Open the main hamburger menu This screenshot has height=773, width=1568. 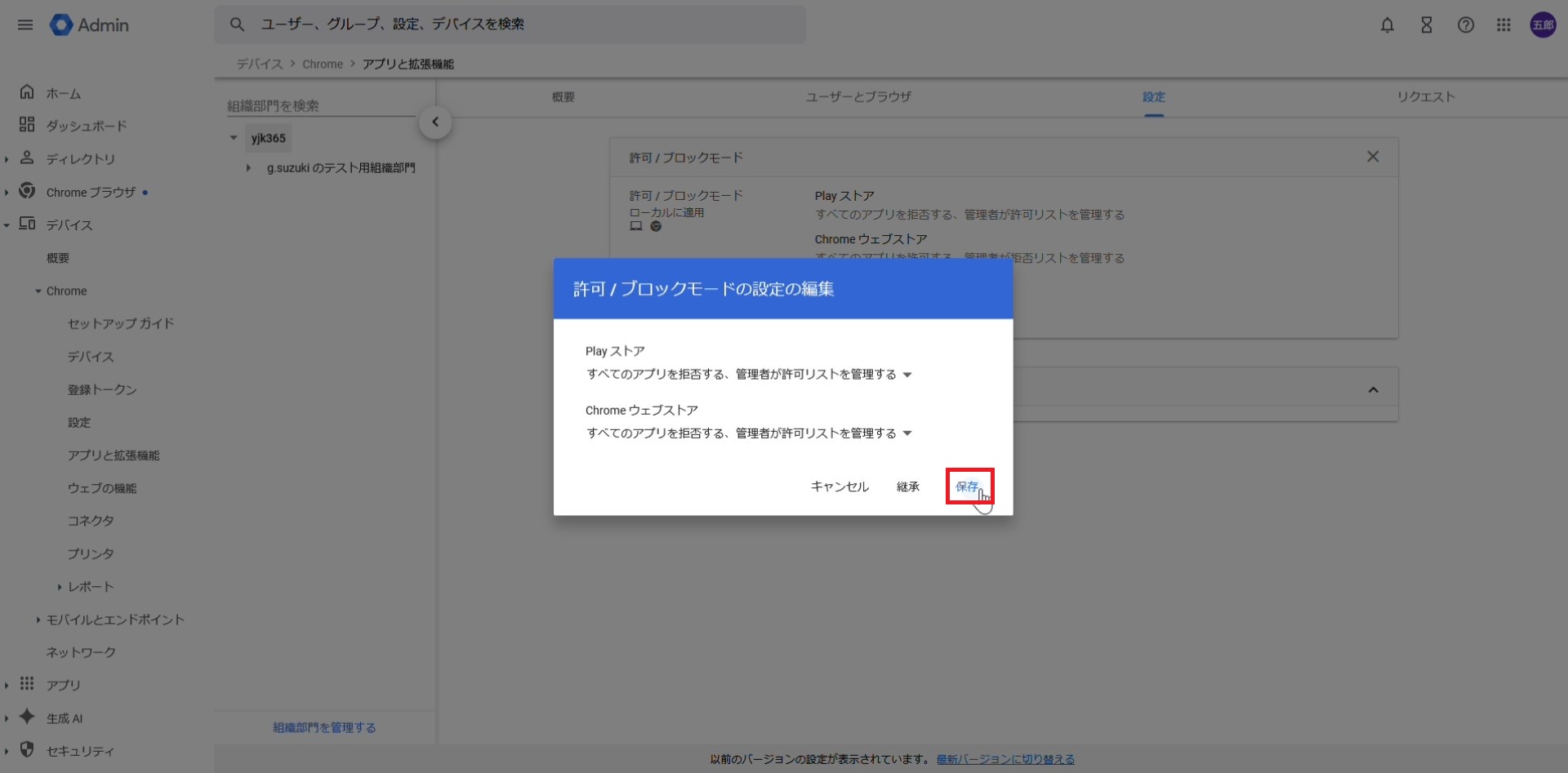click(x=25, y=24)
